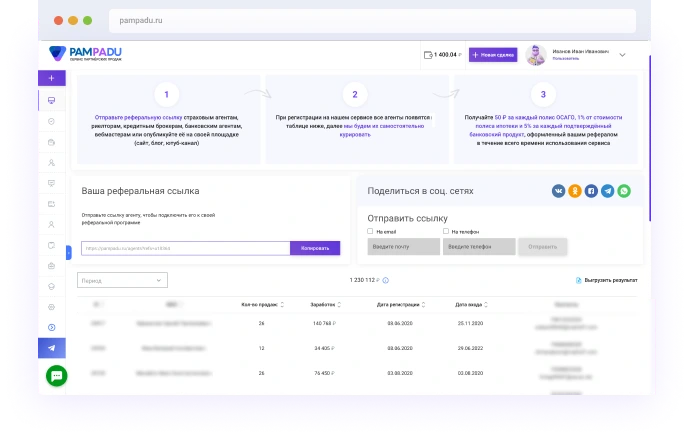Share via Telegram icon
Image resolution: width=689 pixels, height=438 pixels.
(x=607, y=190)
